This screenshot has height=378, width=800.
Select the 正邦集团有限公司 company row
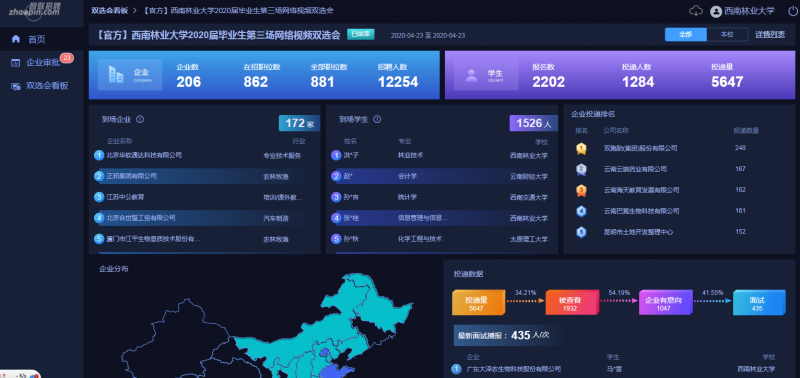point(205,176)
